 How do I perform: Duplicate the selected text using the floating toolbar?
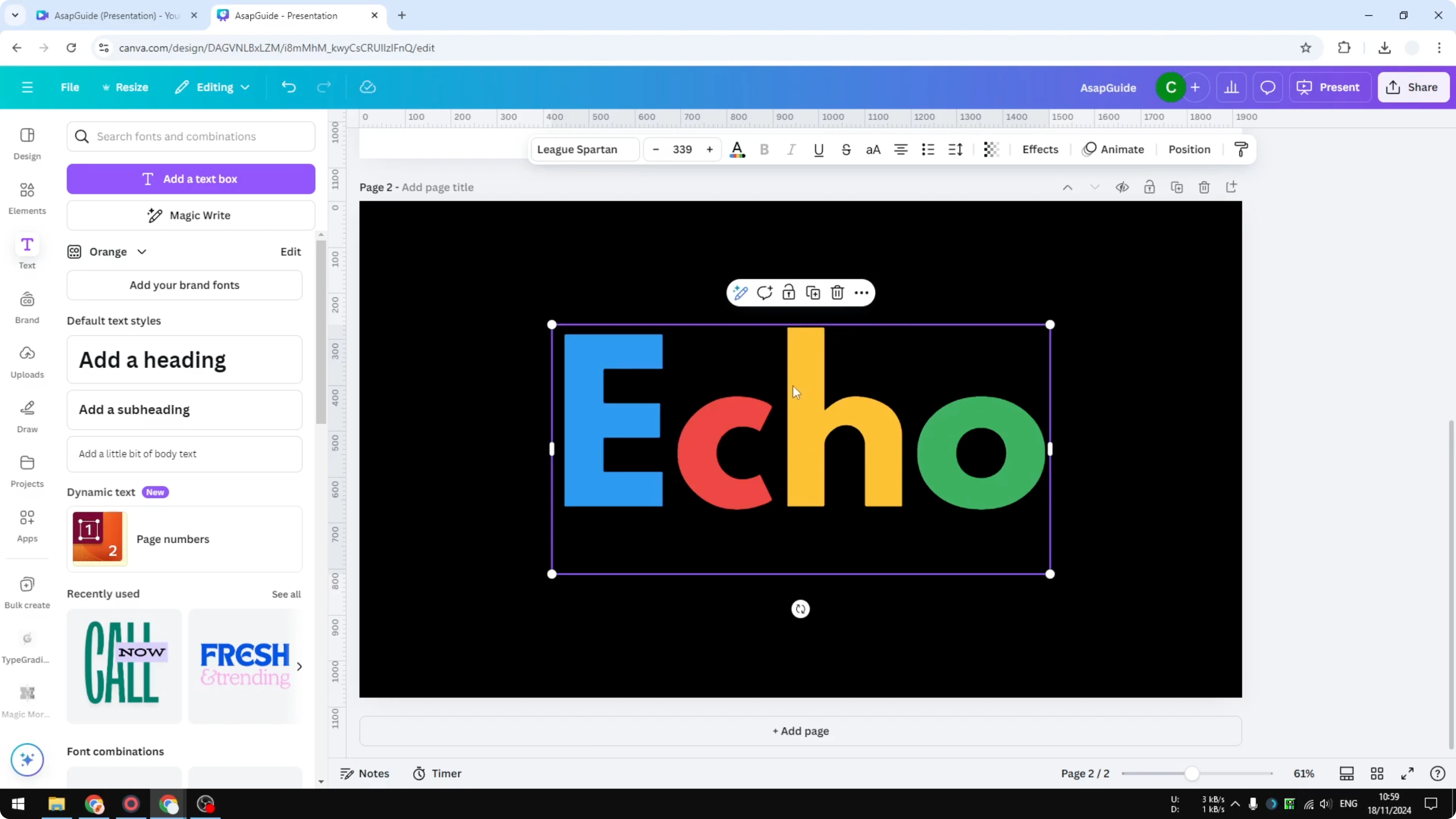click(x=813, y=293)
